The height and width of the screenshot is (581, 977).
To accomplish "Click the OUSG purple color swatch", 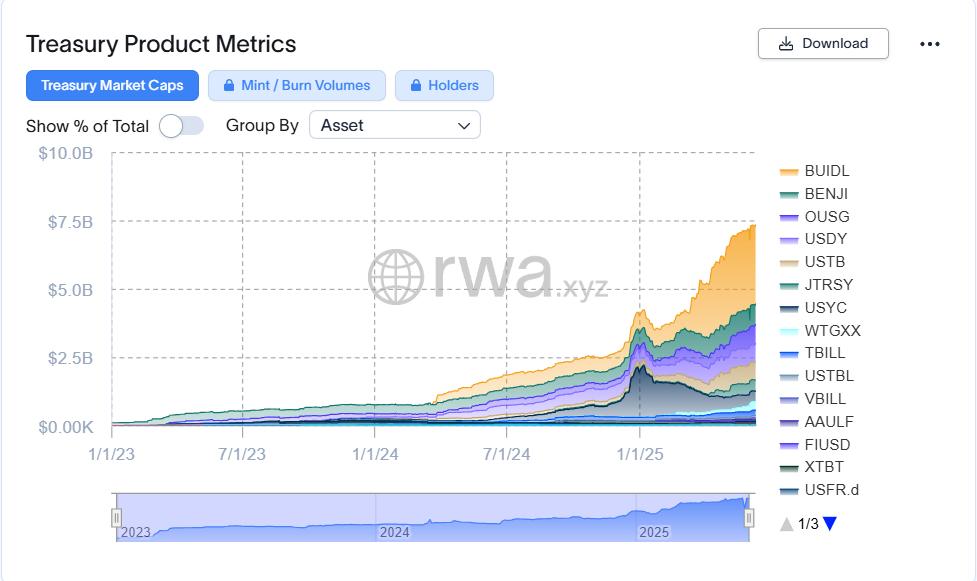I will click(x=788, y=217).
